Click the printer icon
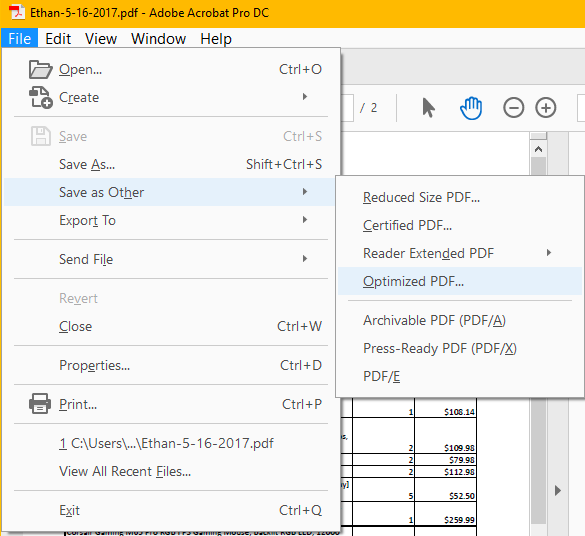This screenshot has height=536, width=585. pyautogui.click(x=40, y=404)
